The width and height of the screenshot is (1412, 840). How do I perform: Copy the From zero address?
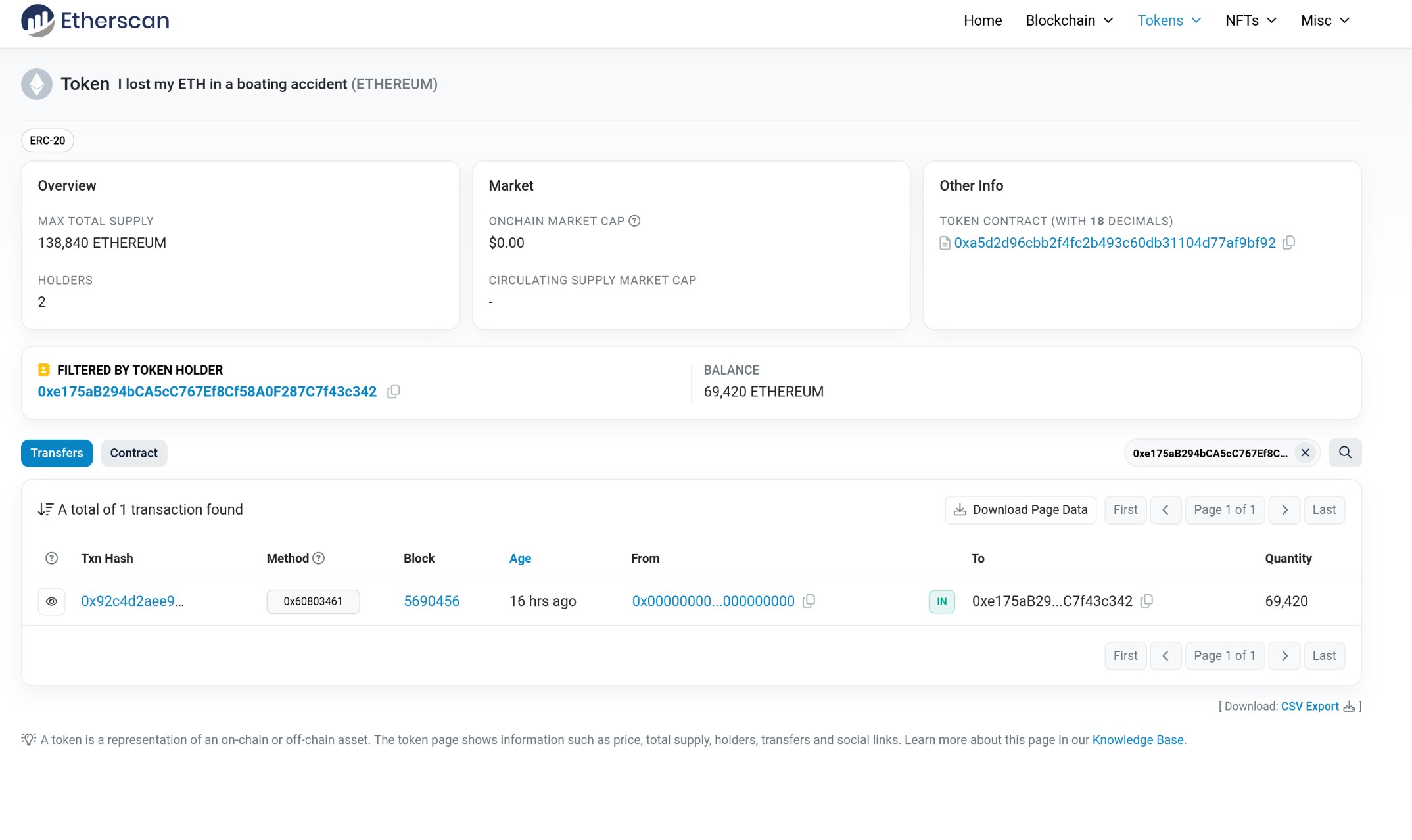click(809, 601)
